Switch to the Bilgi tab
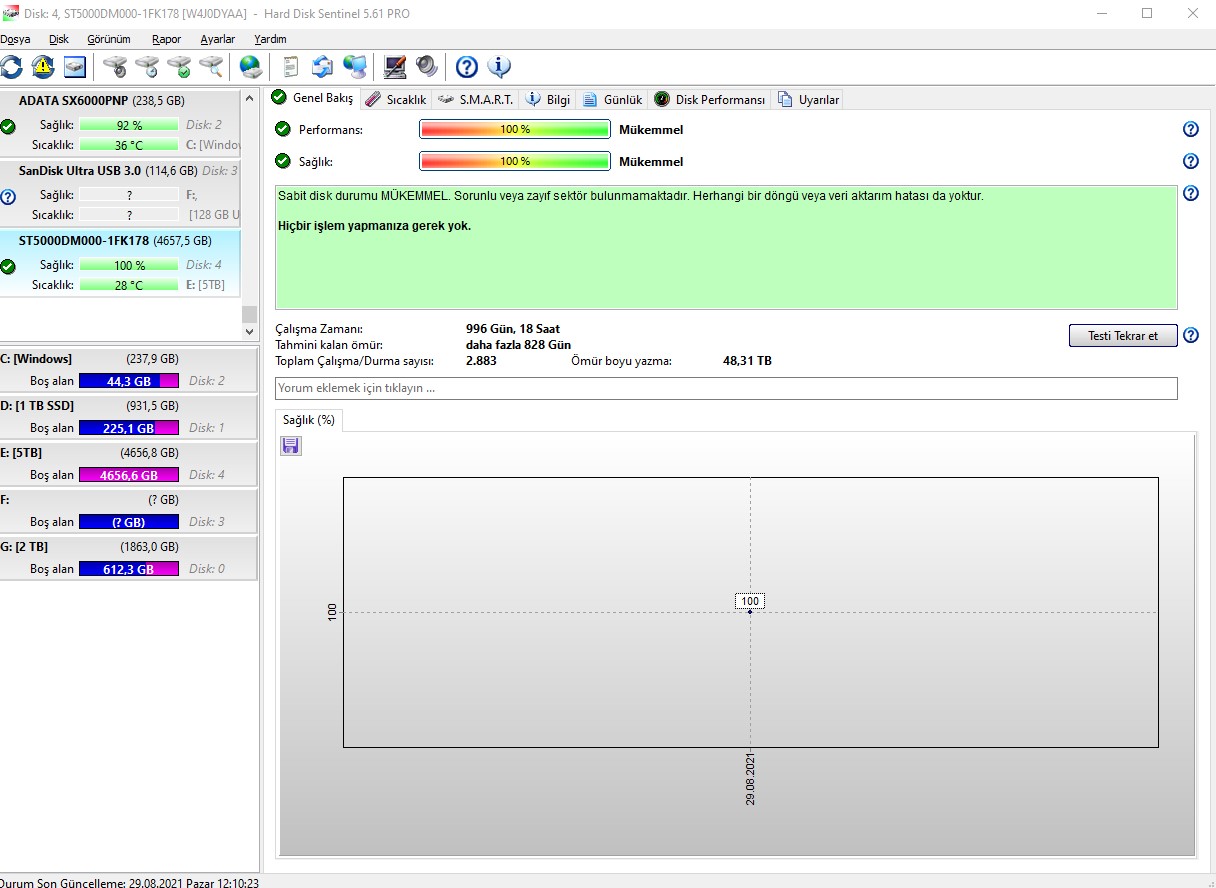Screen dimensions: 1216x888 (x=548, y=99)
